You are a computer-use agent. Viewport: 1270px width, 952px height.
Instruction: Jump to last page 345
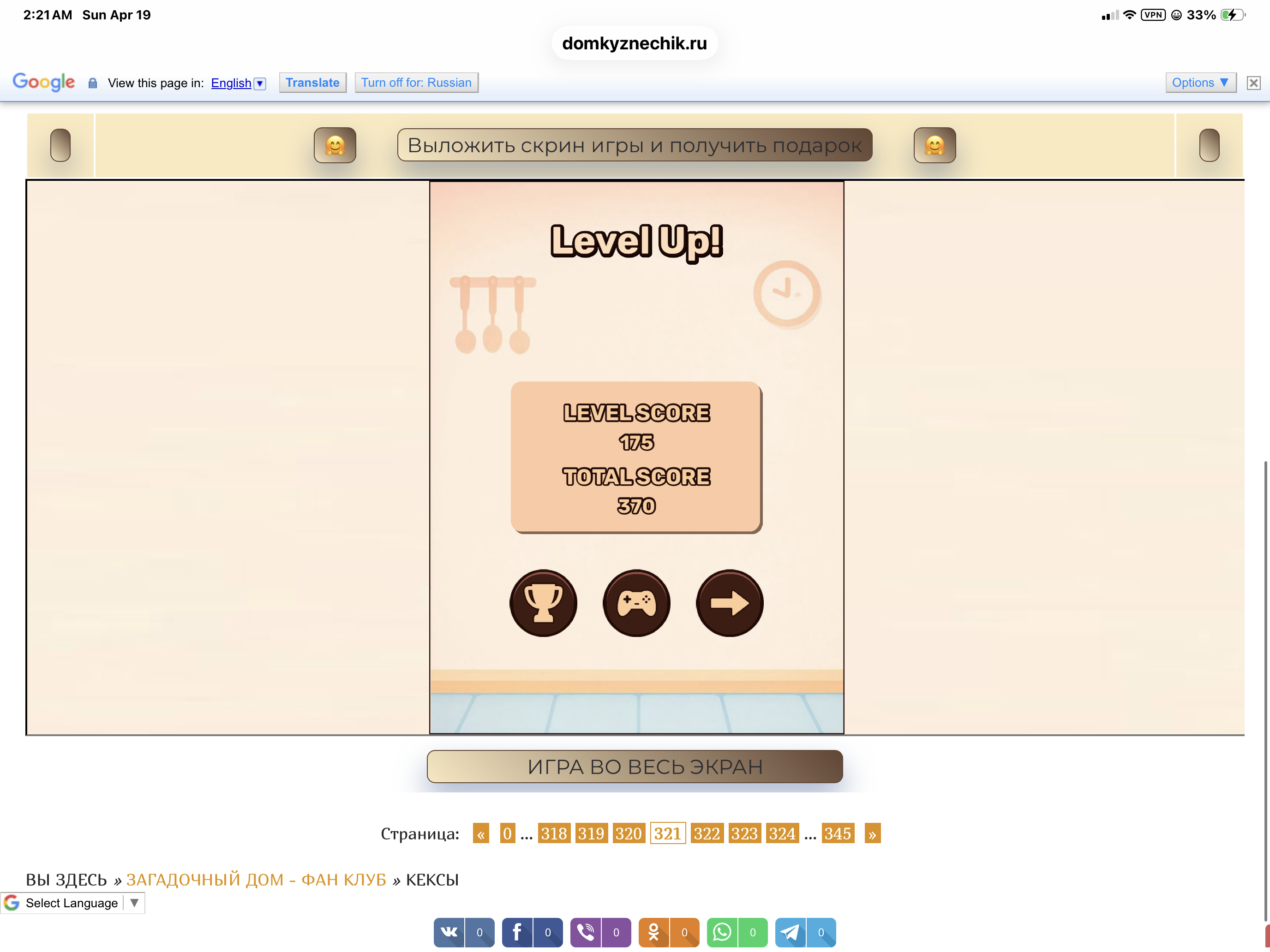(837, 833)
